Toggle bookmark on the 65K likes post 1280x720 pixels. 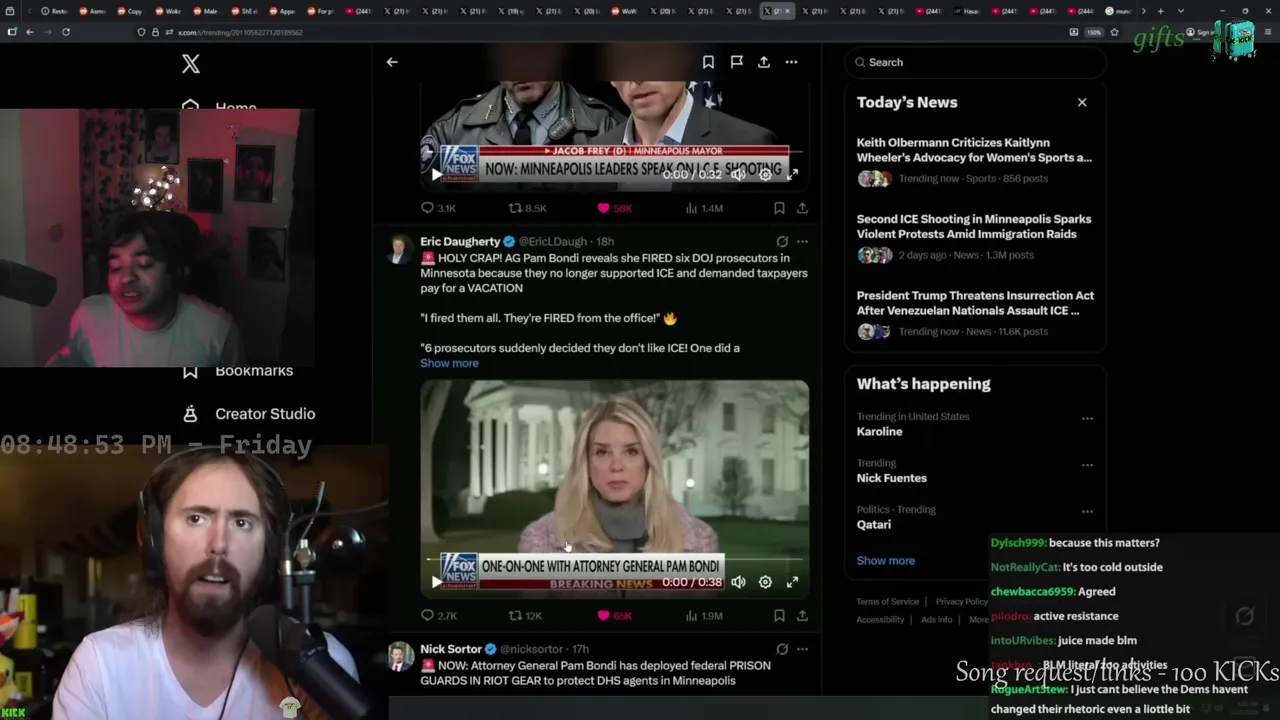coord(779,616)
